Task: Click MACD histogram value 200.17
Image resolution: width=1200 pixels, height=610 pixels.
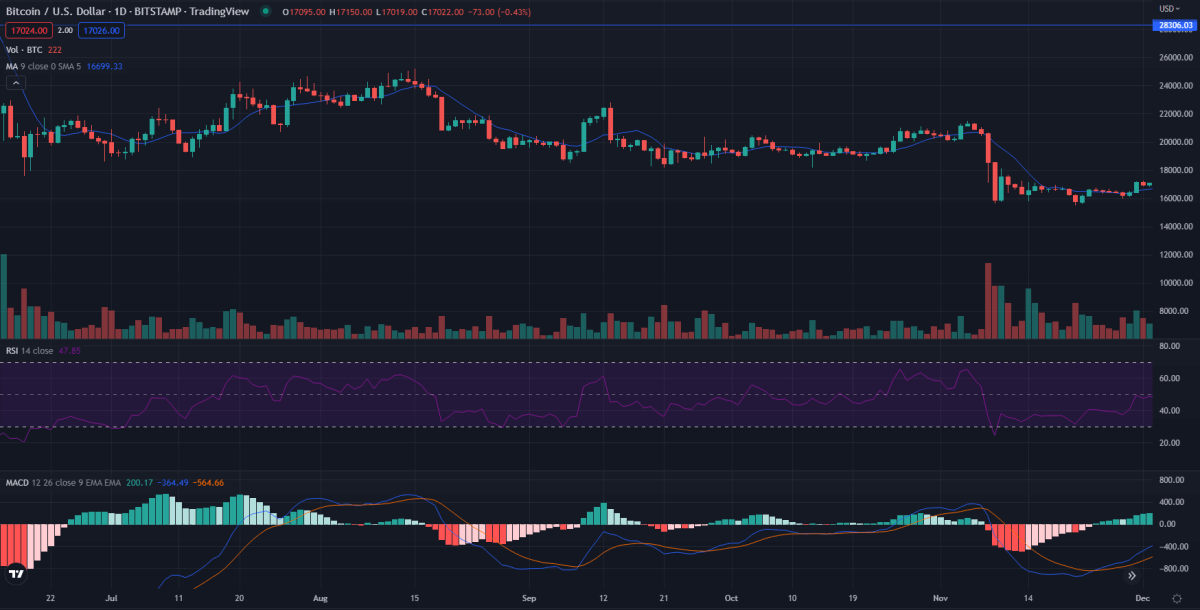Action: click(138, 483)
